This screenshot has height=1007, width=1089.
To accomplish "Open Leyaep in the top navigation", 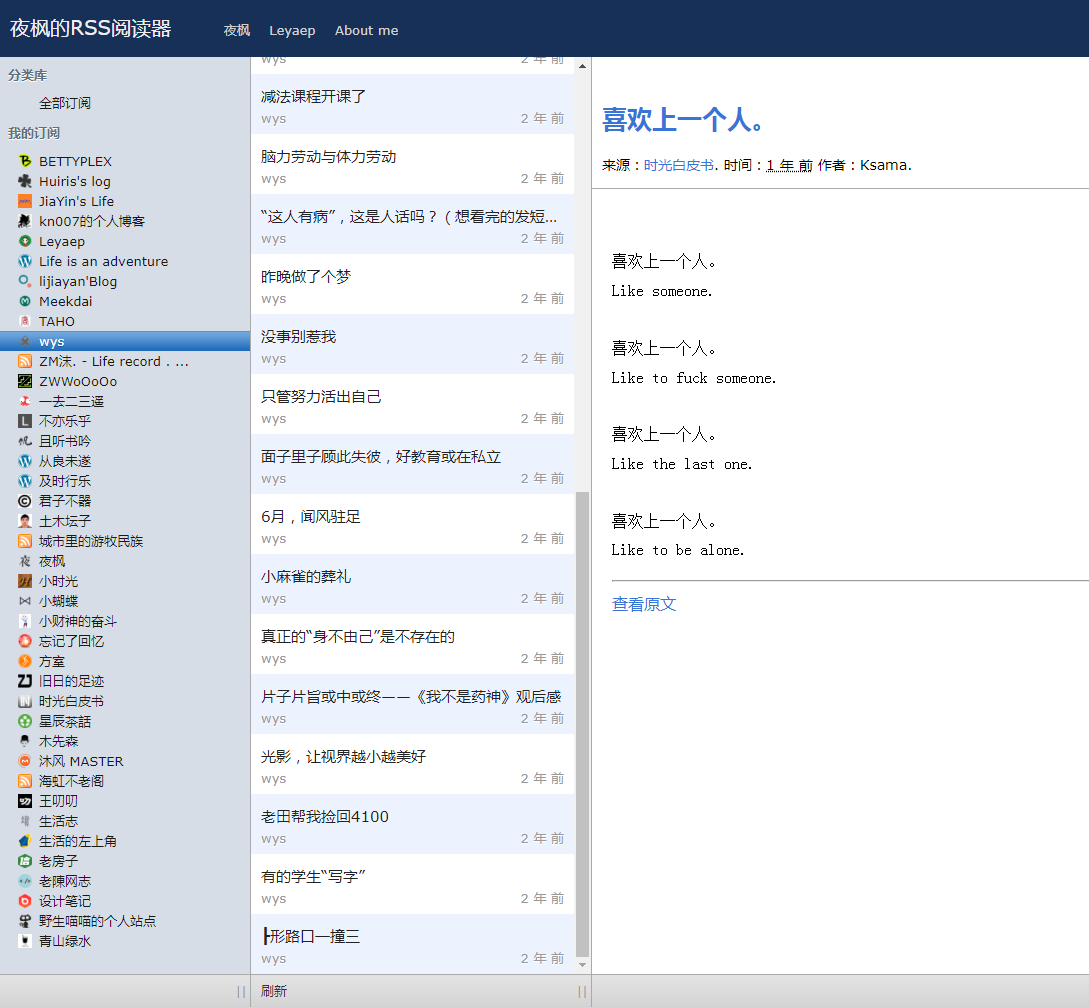I will tap(292, 30).
